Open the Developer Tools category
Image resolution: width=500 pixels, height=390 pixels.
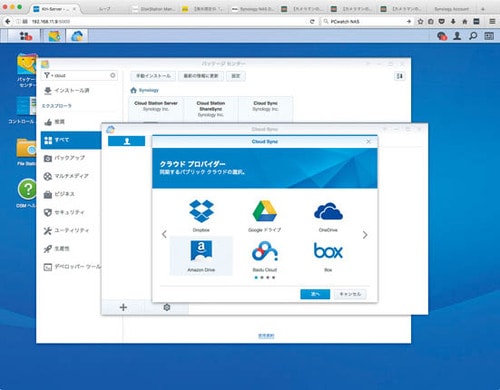point(71,267)
